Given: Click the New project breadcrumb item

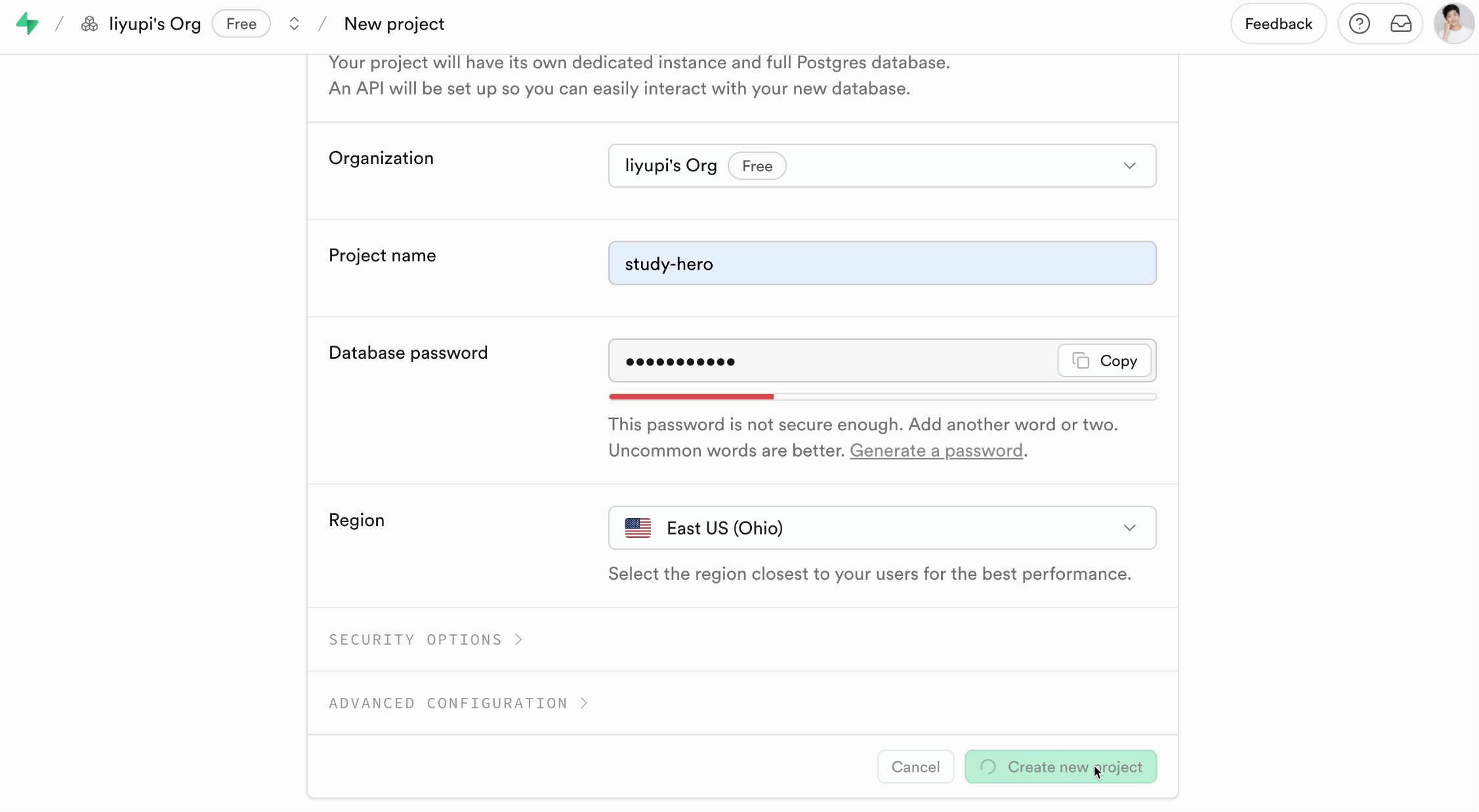Looking at the screenshot, I should pos(394,24).
